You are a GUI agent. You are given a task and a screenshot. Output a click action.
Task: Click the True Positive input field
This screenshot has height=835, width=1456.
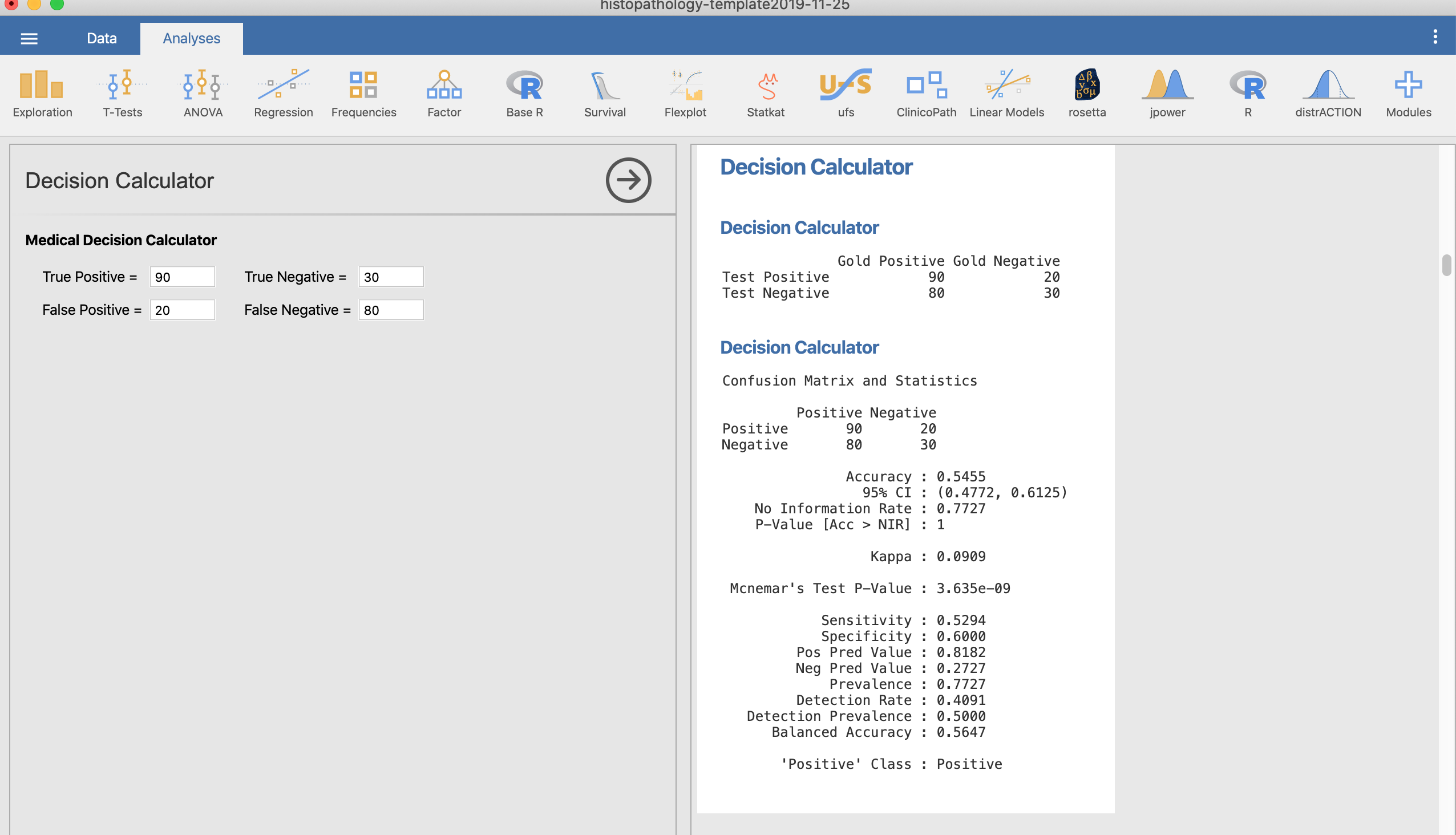point(182,277)
